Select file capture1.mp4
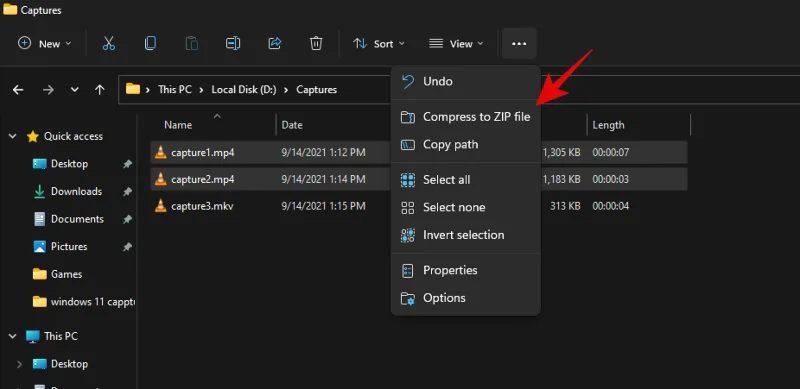 click(x=203, y=152)
